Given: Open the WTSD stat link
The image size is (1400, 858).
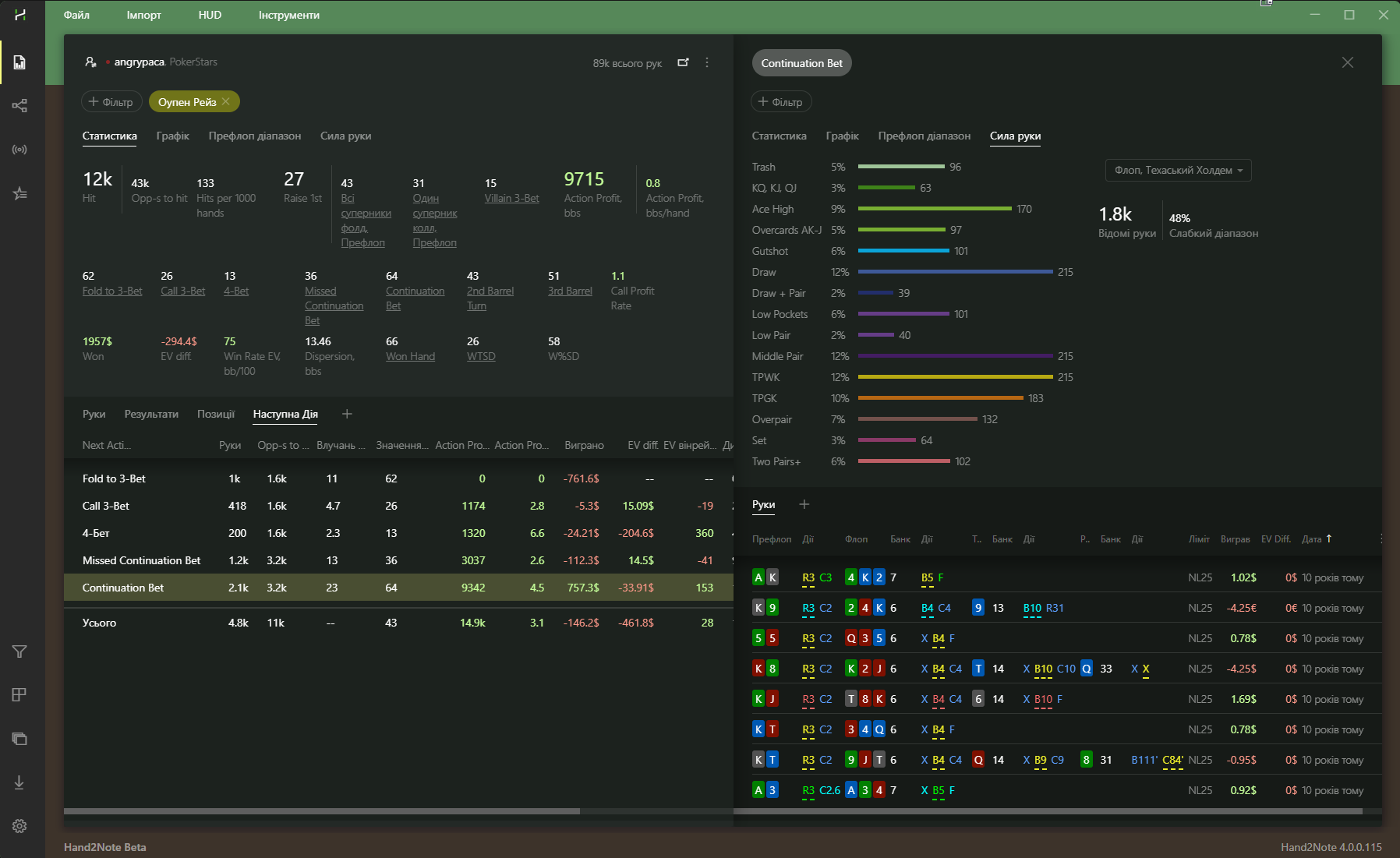Looking at the screenshot, I should click(x=481, y=356).
